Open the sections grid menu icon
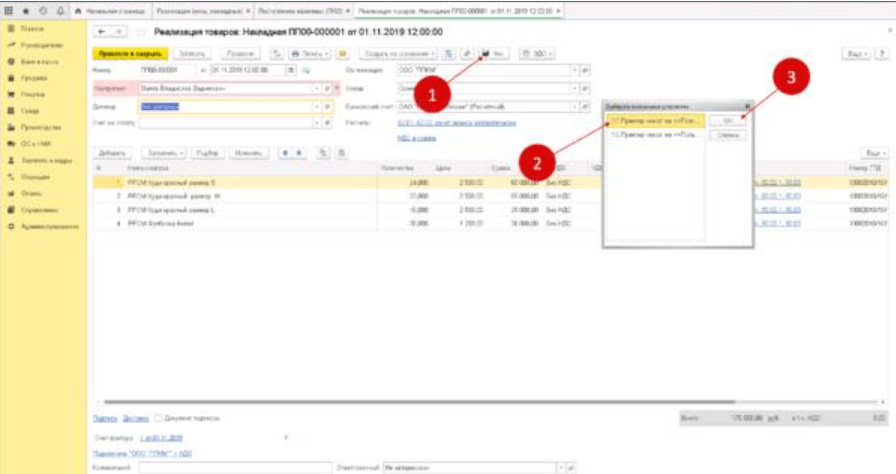Screen dimensions: 896x474 tap(9, 11)
